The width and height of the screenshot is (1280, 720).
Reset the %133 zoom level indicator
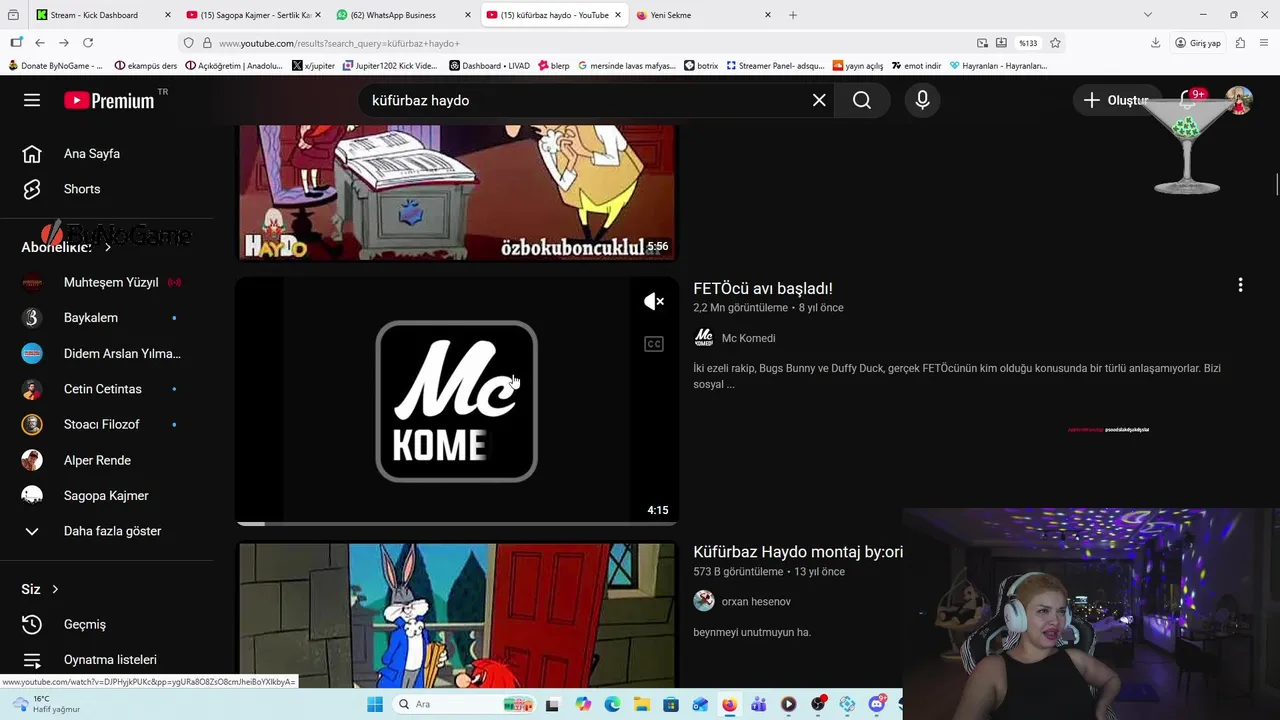[x=1028, y=43]
